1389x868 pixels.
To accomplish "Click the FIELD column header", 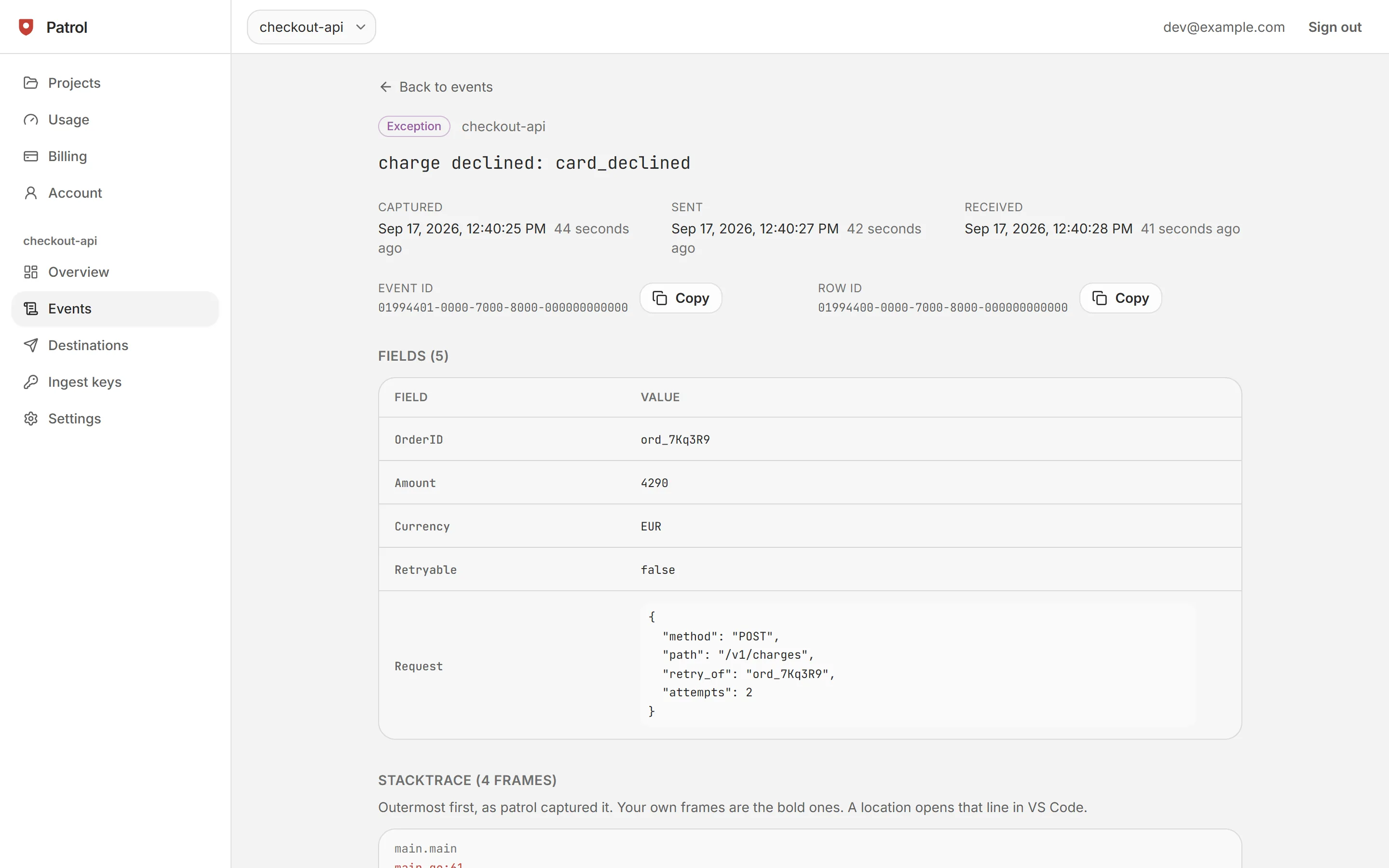I will tap(411, 397).
